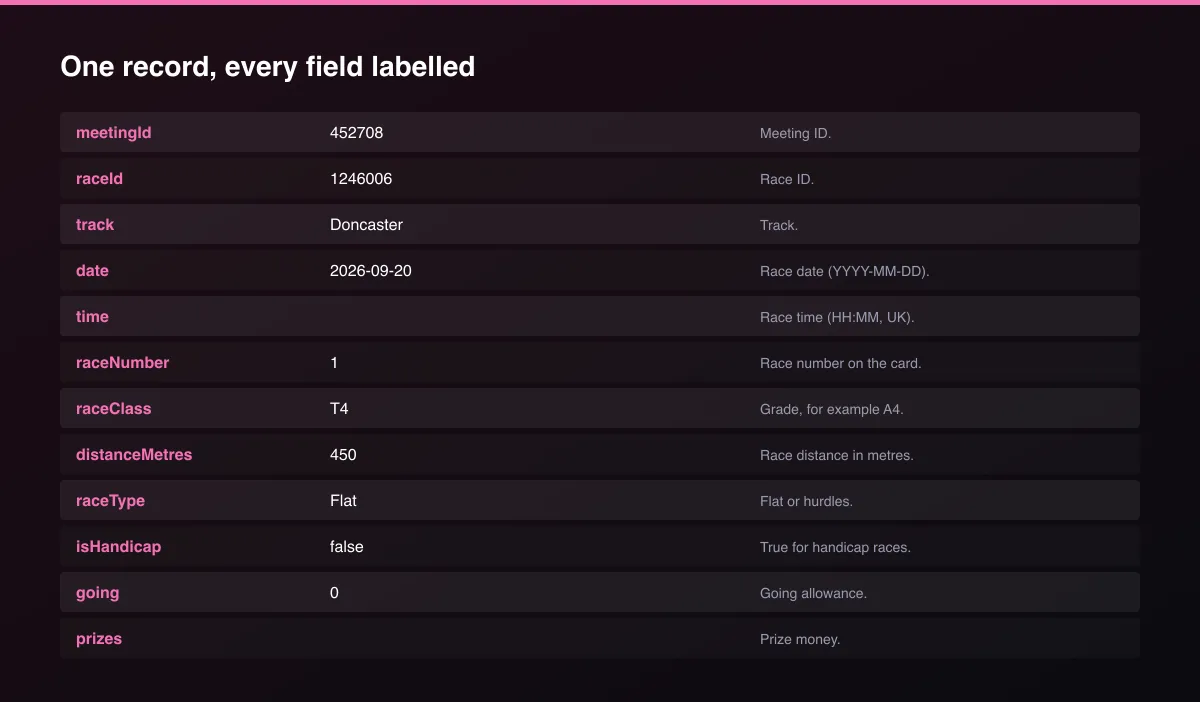The height and width of the screenshot is (702, 1200).
Task: Click the "Race distance in metres." description
Action: click(837, 455)
